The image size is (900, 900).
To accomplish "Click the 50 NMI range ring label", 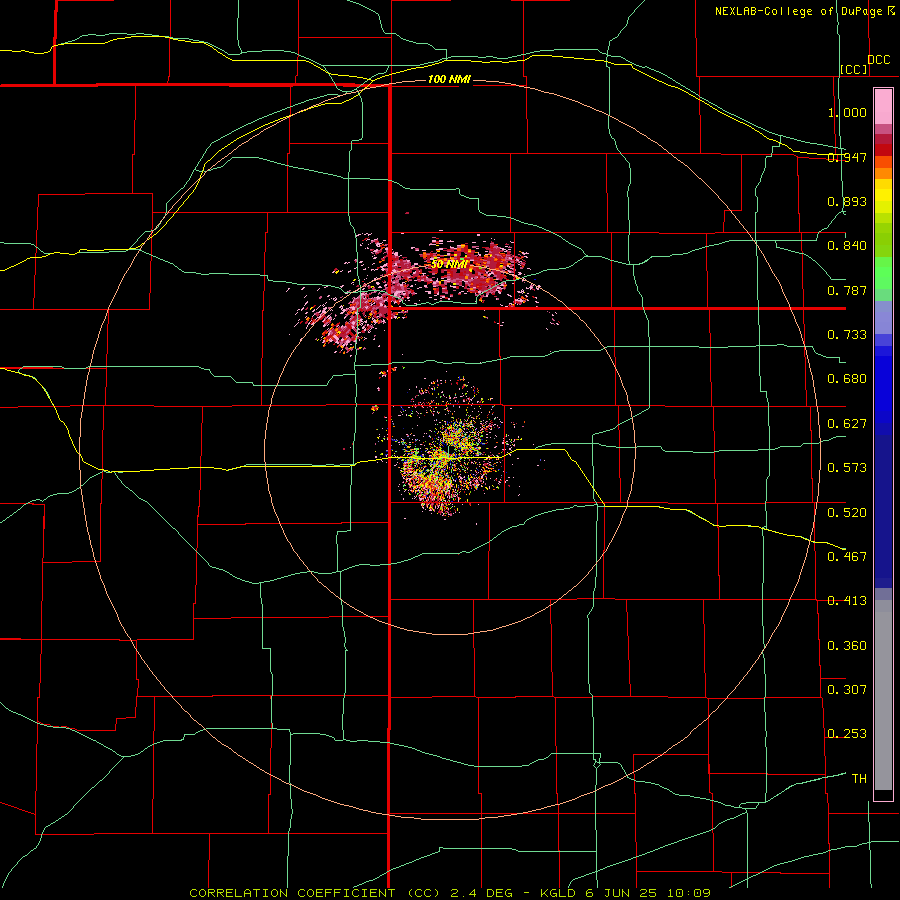I will [x=449, y=264].
